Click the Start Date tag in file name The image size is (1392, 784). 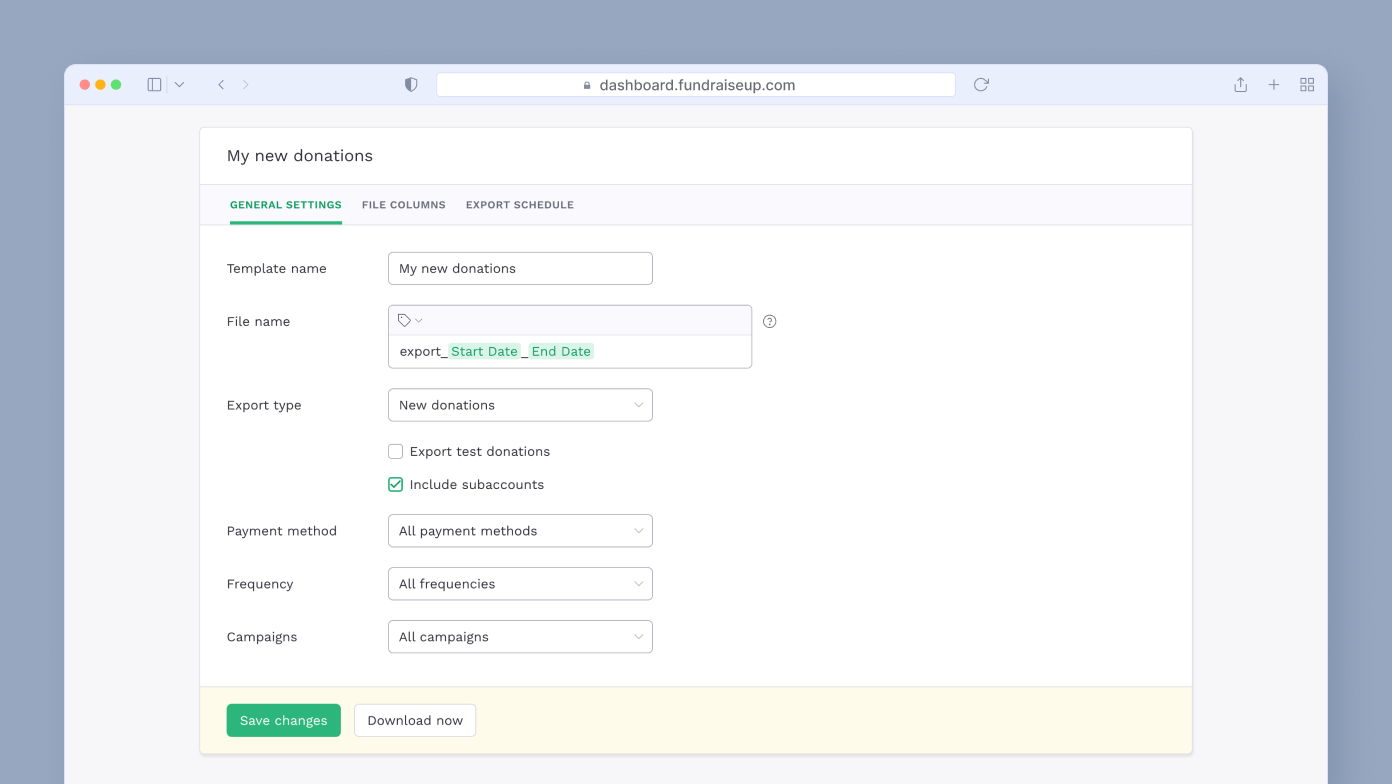pyautogui.click(x=485, y=351)
